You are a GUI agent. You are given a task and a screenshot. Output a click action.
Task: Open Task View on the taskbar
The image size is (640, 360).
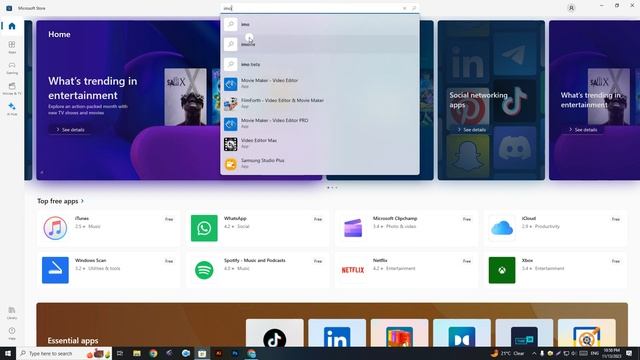pyautogui.click(x=120, y=353)
